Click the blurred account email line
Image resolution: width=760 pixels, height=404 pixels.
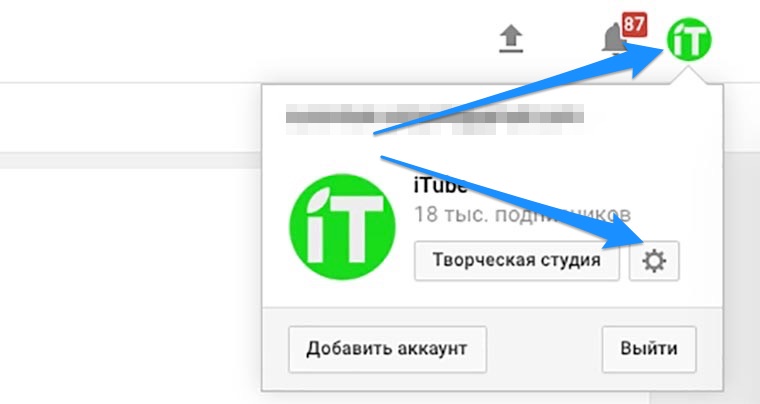coord(434,119)
